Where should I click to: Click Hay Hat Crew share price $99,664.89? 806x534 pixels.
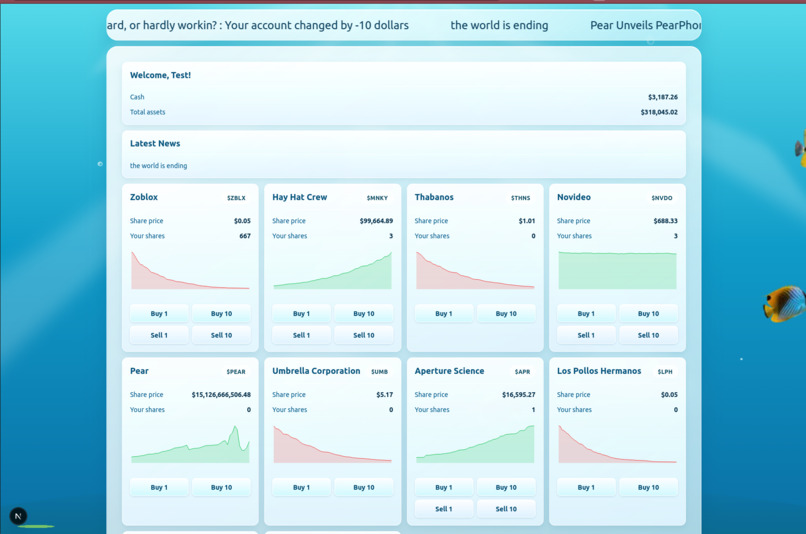click(x=376, y=221)
